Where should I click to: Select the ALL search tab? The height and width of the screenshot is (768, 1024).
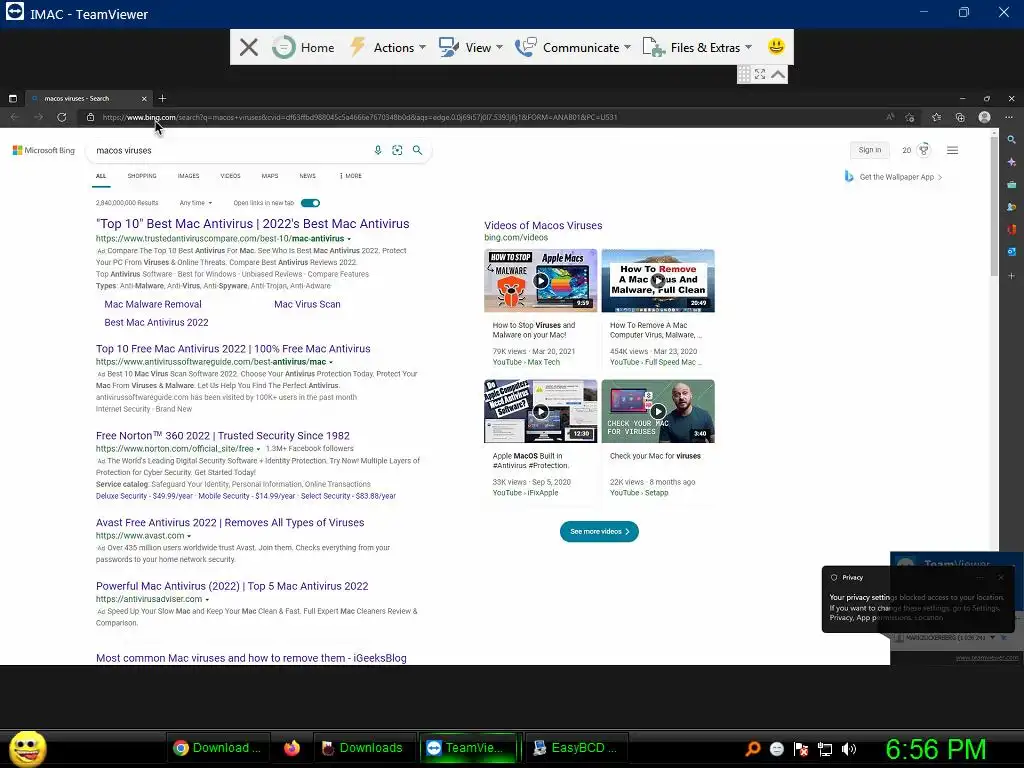[101, 176]
